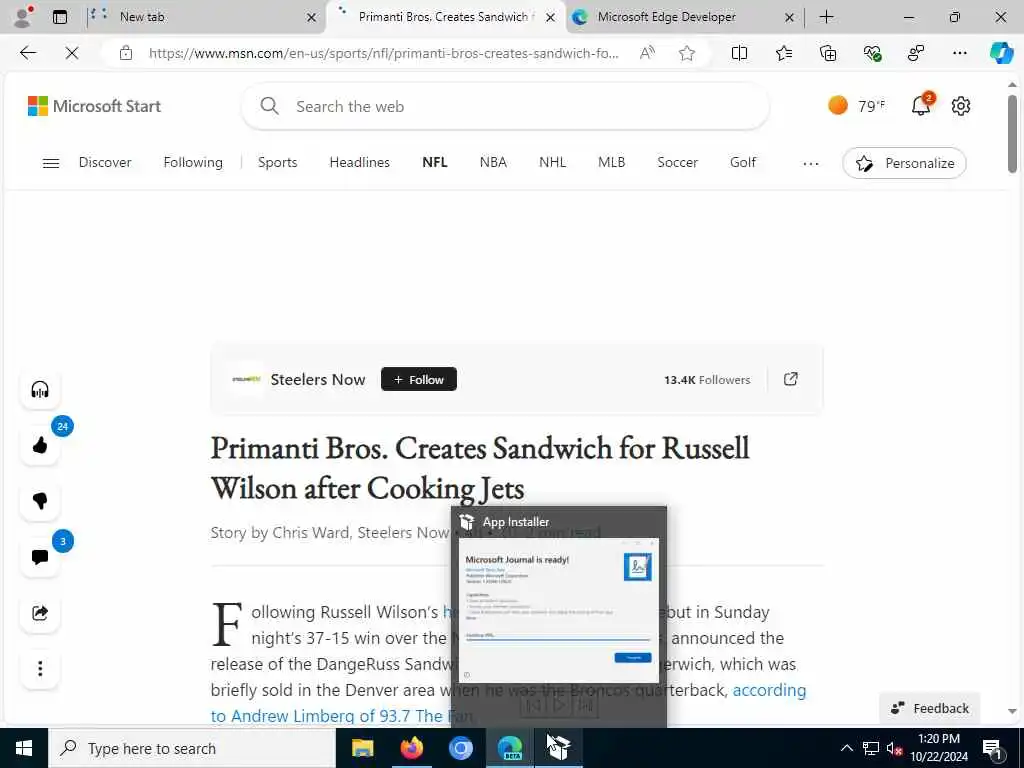Go back to the previous page
Viewport: 1024px width, 768px height.
(27, 53)
